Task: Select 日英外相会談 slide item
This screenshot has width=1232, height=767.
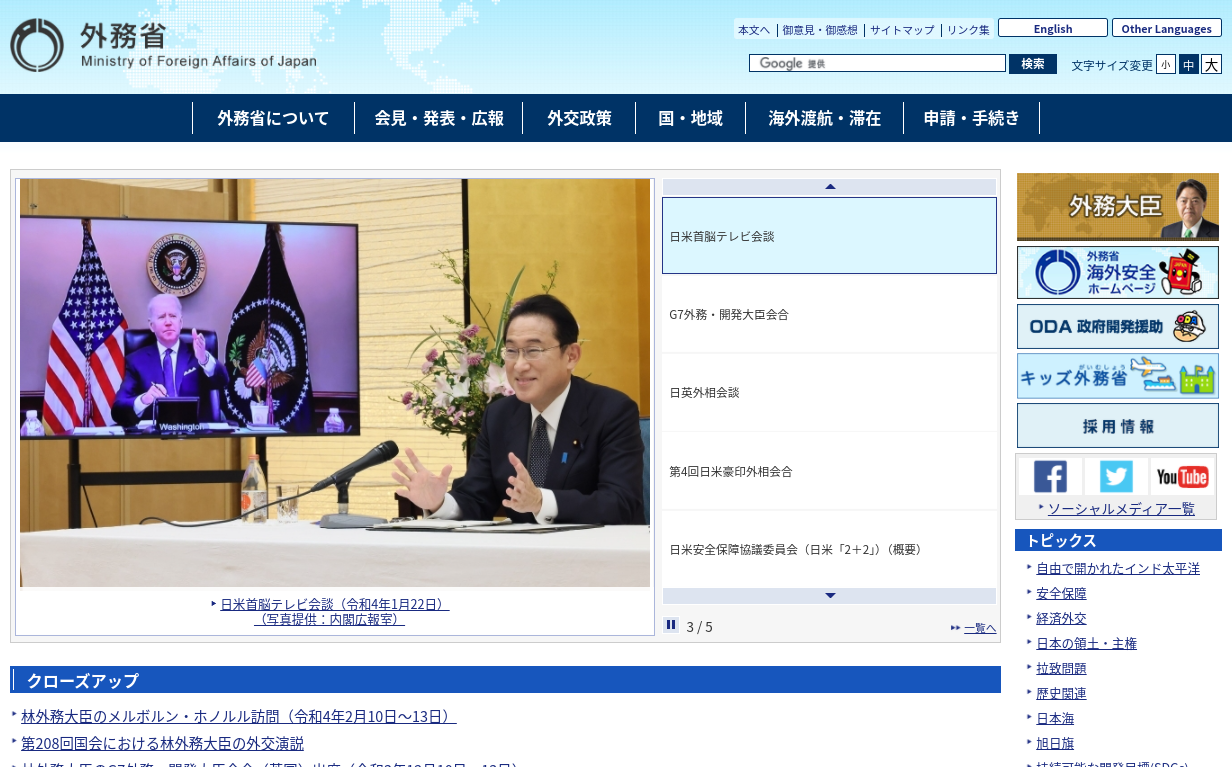Action: [x=829, y=392]
